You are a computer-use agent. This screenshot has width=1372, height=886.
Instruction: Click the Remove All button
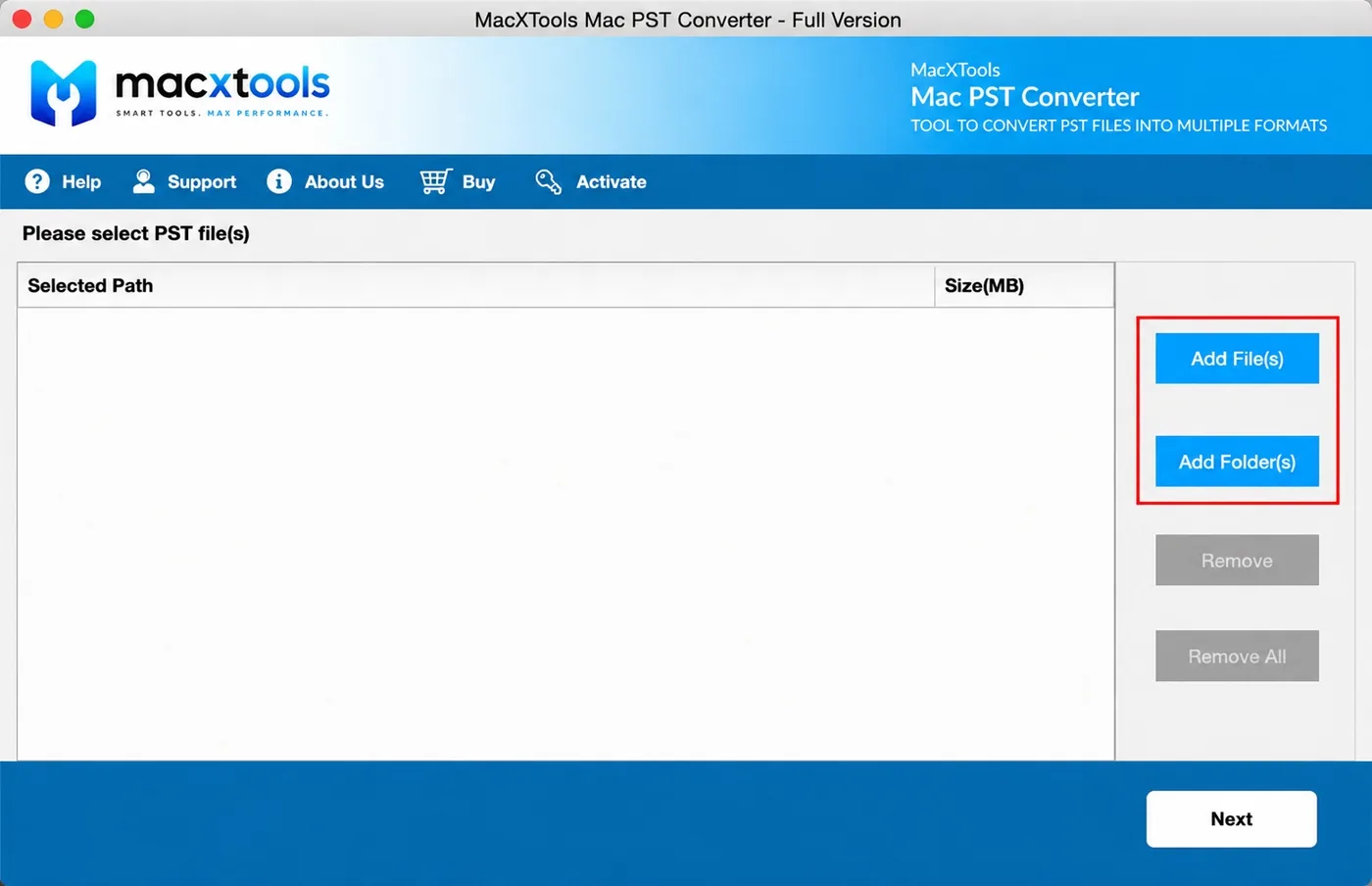1237,657
